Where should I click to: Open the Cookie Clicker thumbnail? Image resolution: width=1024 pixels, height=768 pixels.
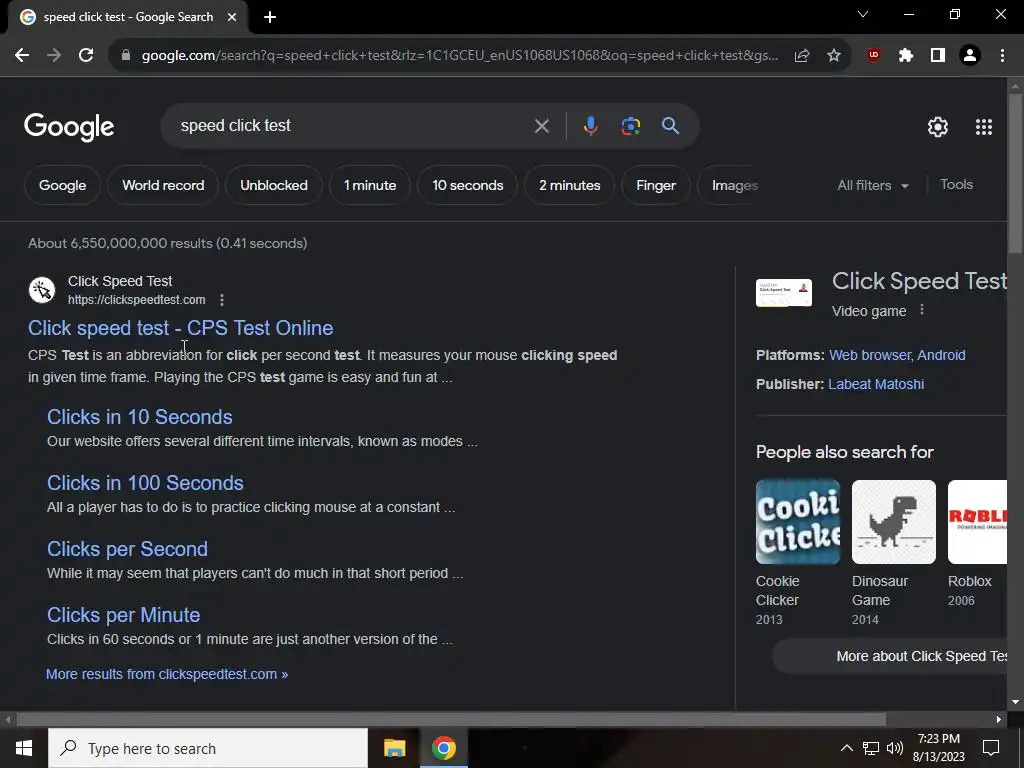coord(797,522)
